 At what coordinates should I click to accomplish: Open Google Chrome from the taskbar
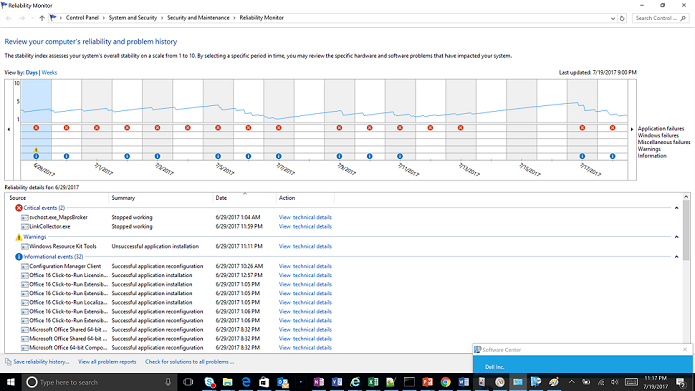[445, 382]
